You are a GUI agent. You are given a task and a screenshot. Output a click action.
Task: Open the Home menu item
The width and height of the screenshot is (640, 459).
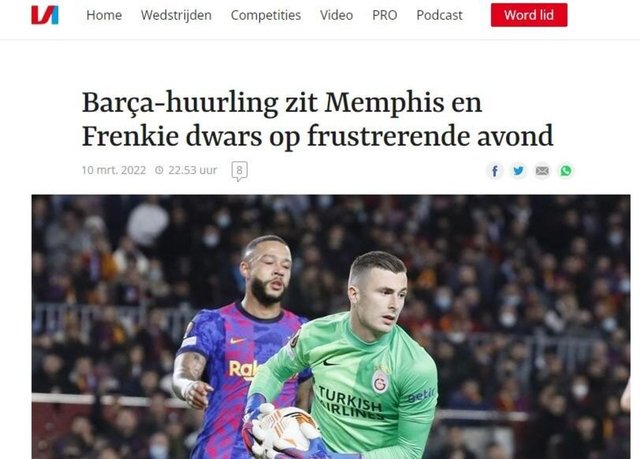pos(104,15)
